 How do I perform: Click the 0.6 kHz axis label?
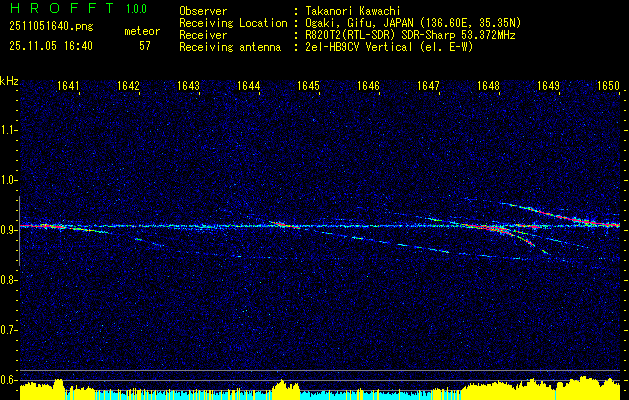tap(8, 380)
